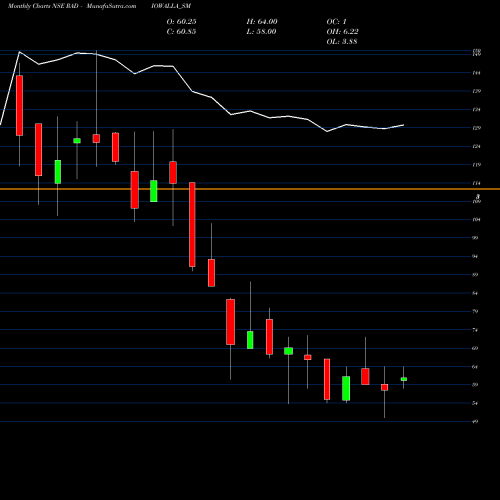This screenshot has height=500, width=500.
Task: Select the close value 'C: 60.85'
Action: pyautogui.click(x=181, y=32)
